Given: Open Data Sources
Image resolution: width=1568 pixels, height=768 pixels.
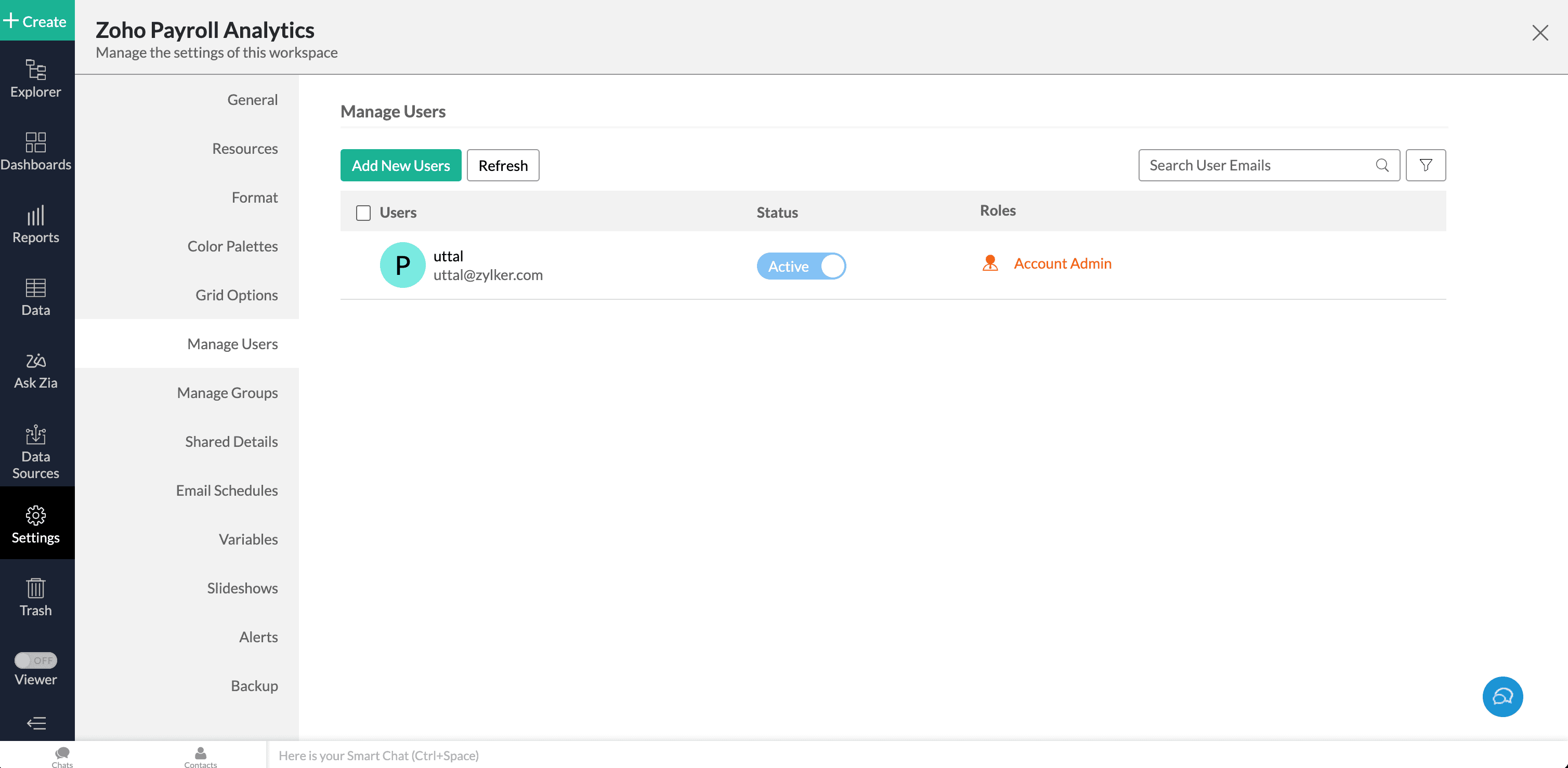Looking at the screenshot, I should (35, 451).
